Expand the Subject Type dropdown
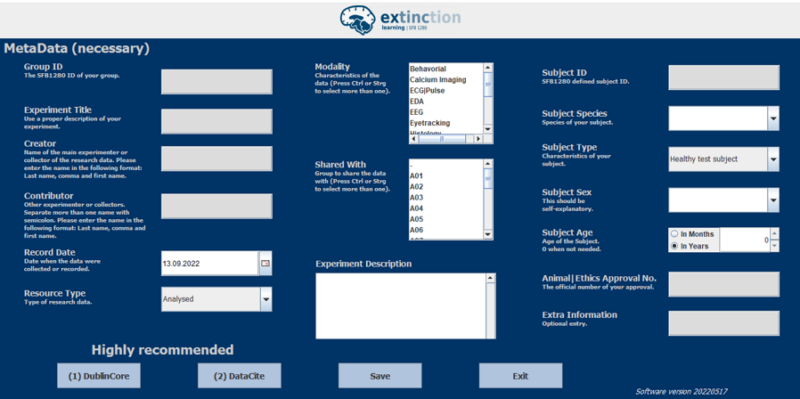800x399 pixels. 773,159
